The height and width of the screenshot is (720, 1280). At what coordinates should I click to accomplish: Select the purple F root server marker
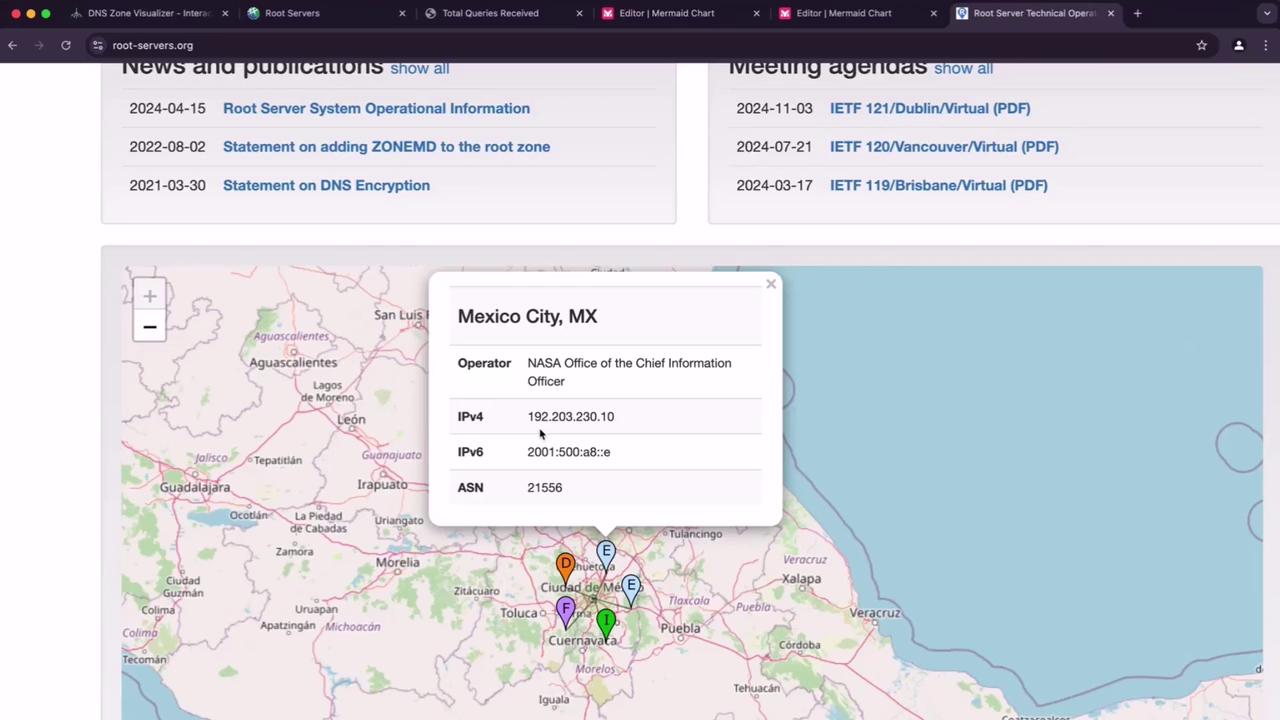[x=566, y=609]
